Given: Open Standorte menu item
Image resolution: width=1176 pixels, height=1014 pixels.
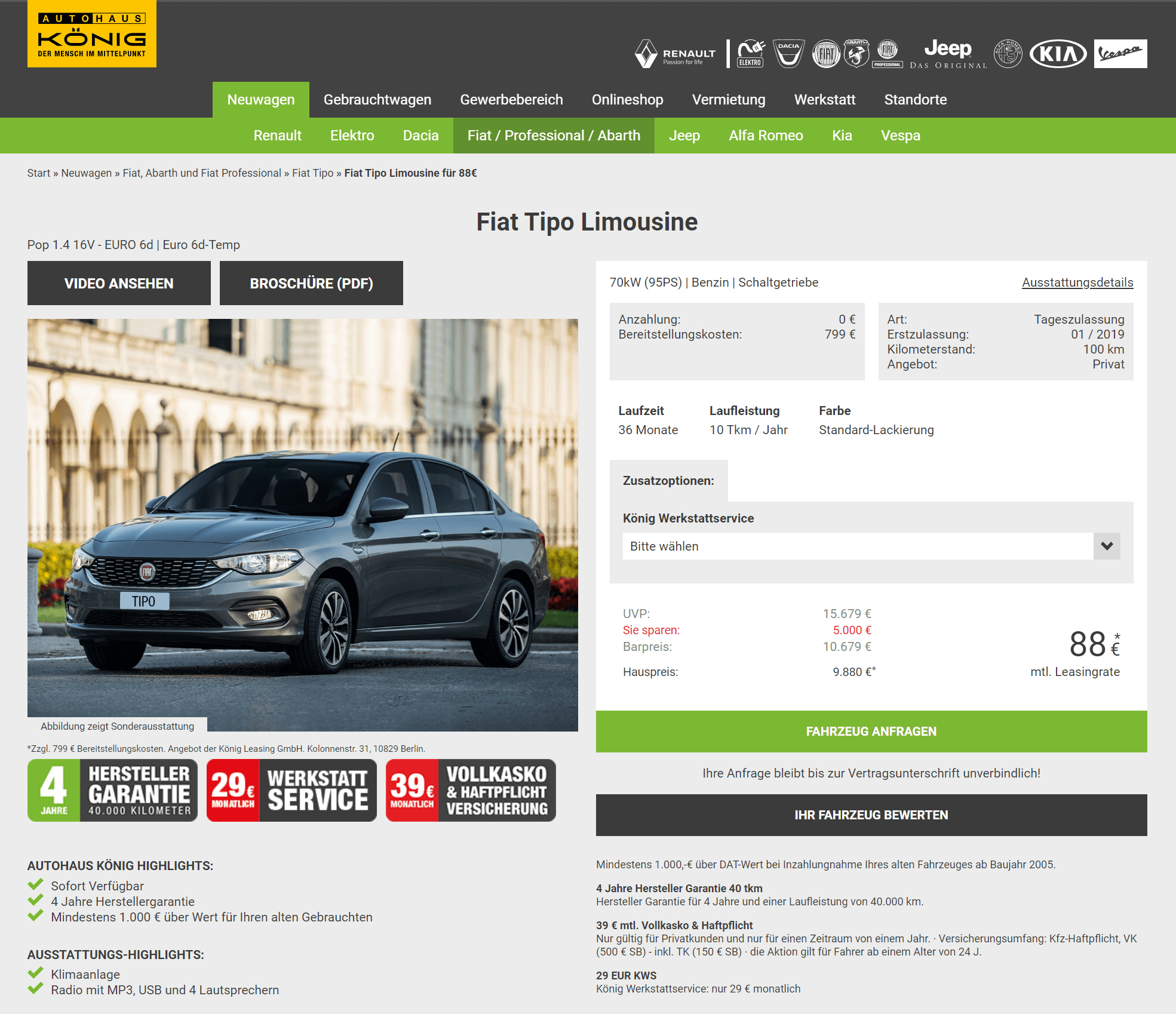Looking at the screenshot, I should [916, 100].
